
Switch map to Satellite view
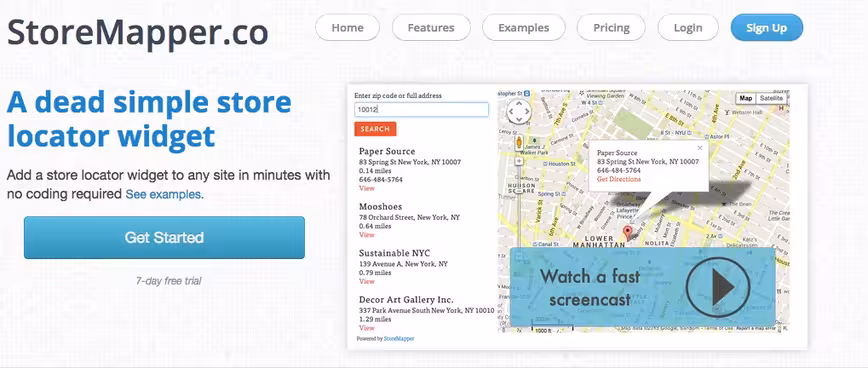coord(771,98)
